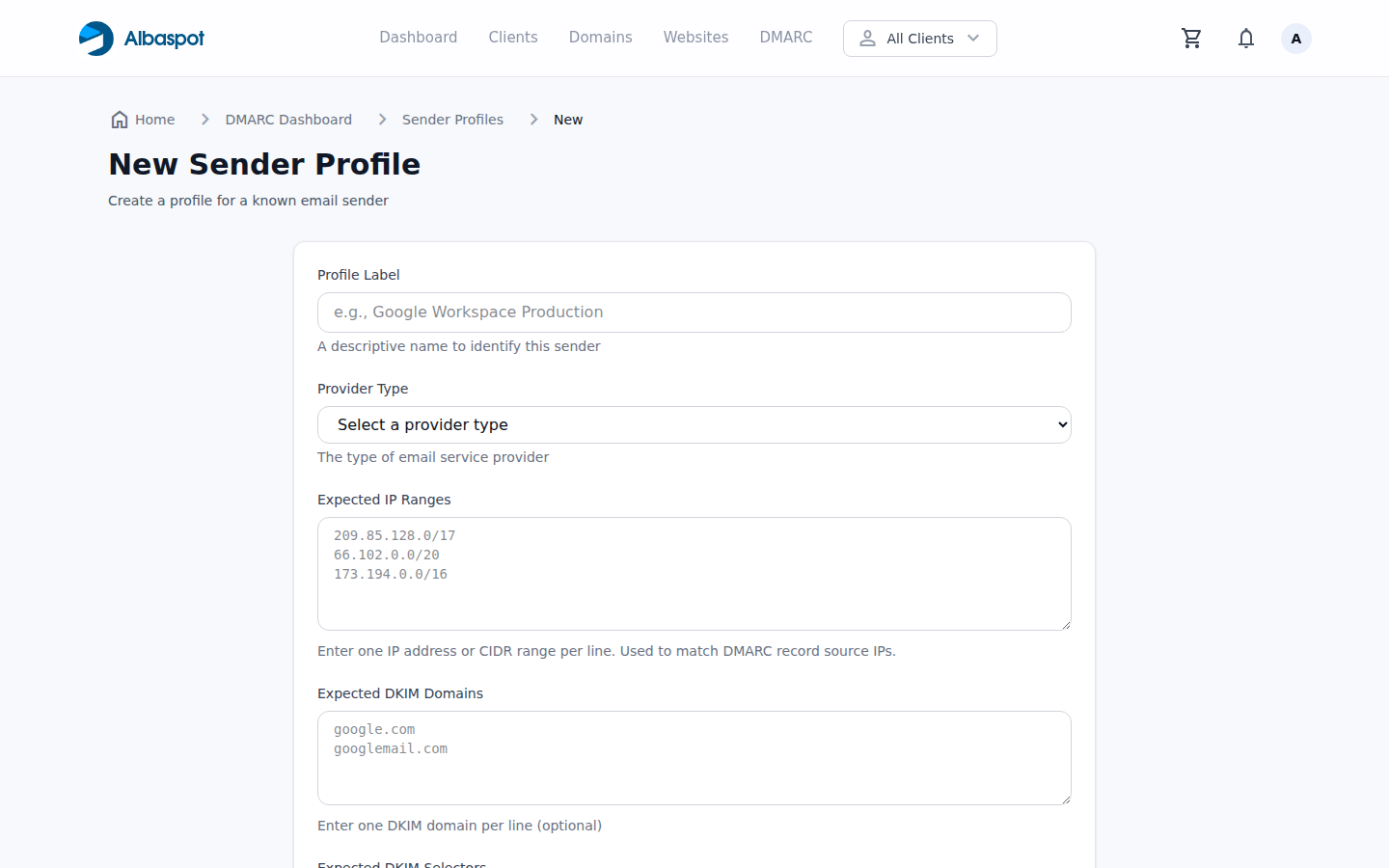Navigate to the DMARC section
1389x868 pixels.
[785, 37]
